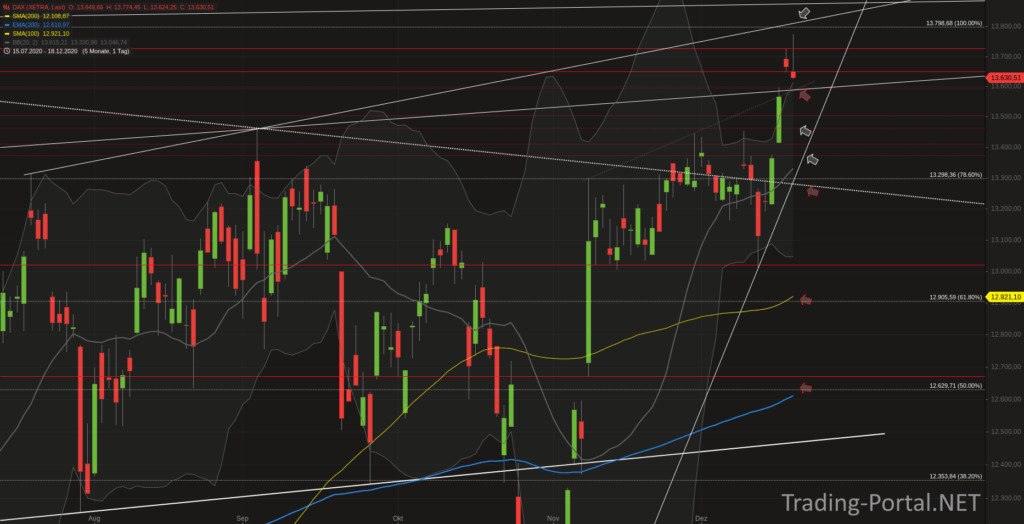Viewport: 1024px width, 524px height.
Task: Click the SMA(100) legend value 12.921,10
Action: [56, 33]
